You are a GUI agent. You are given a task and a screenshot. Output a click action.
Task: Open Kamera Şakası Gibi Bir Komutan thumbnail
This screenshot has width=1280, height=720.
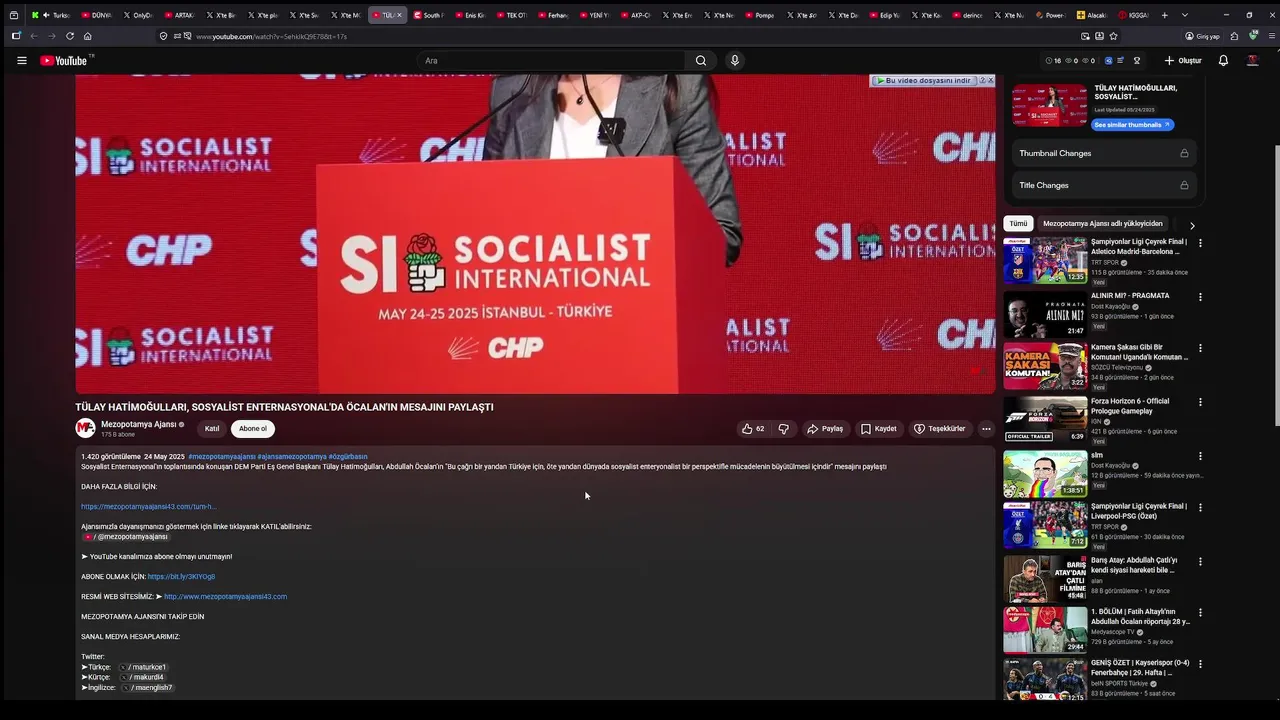click(1045, 366)
